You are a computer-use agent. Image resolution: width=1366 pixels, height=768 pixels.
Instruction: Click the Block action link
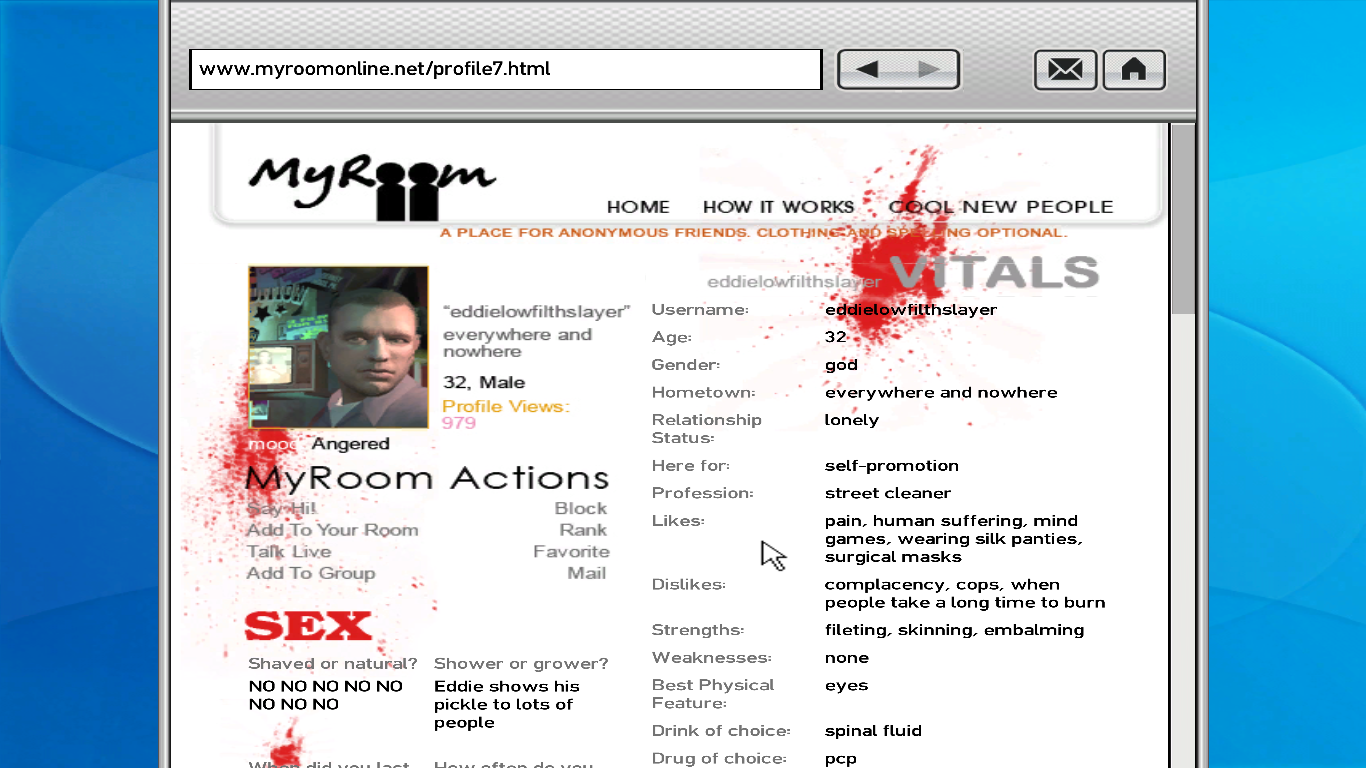tap(581, 508)
